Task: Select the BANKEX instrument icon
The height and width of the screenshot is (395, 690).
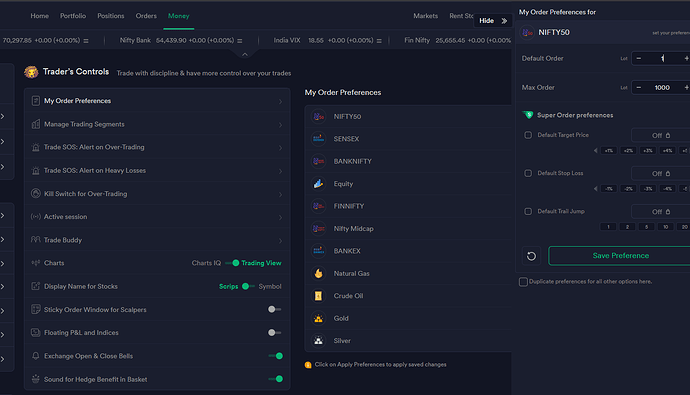Action: (x=318, y=251)
